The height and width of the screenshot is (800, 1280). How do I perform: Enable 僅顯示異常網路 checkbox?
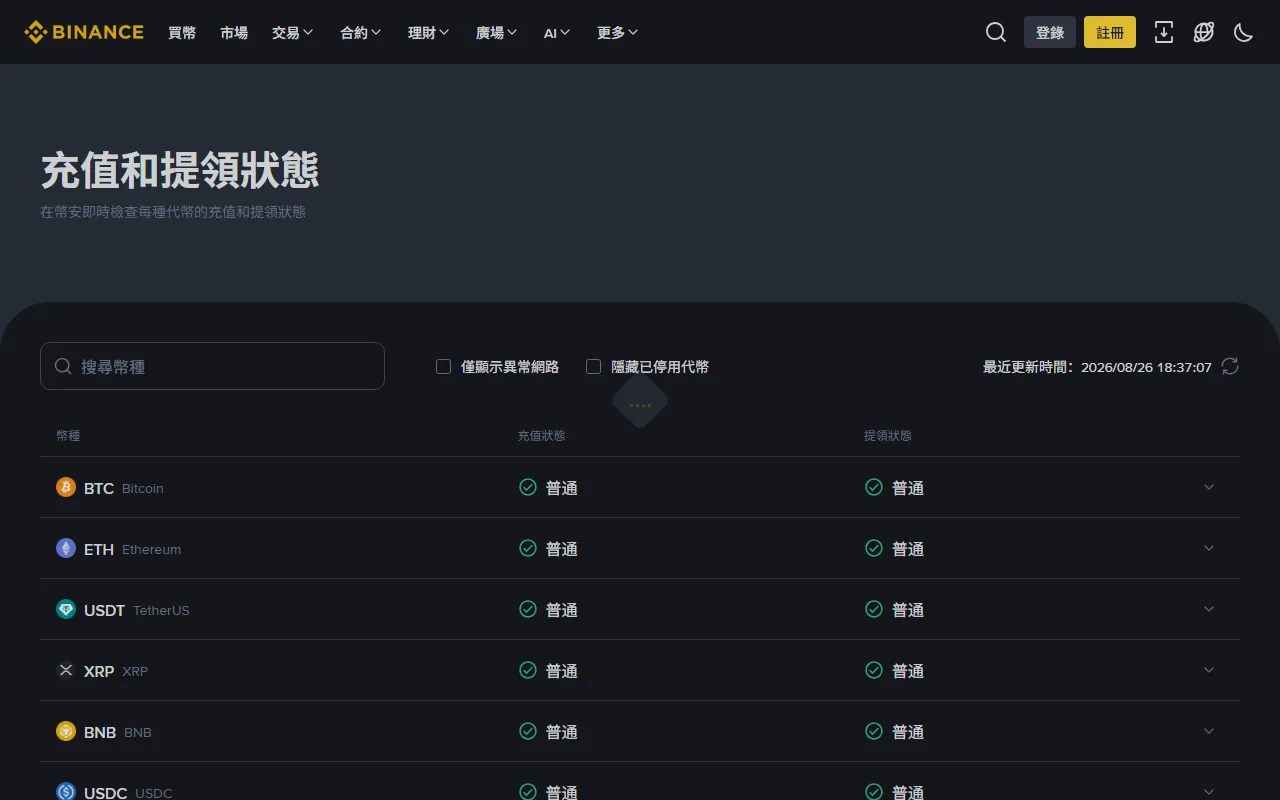(444, 367)
